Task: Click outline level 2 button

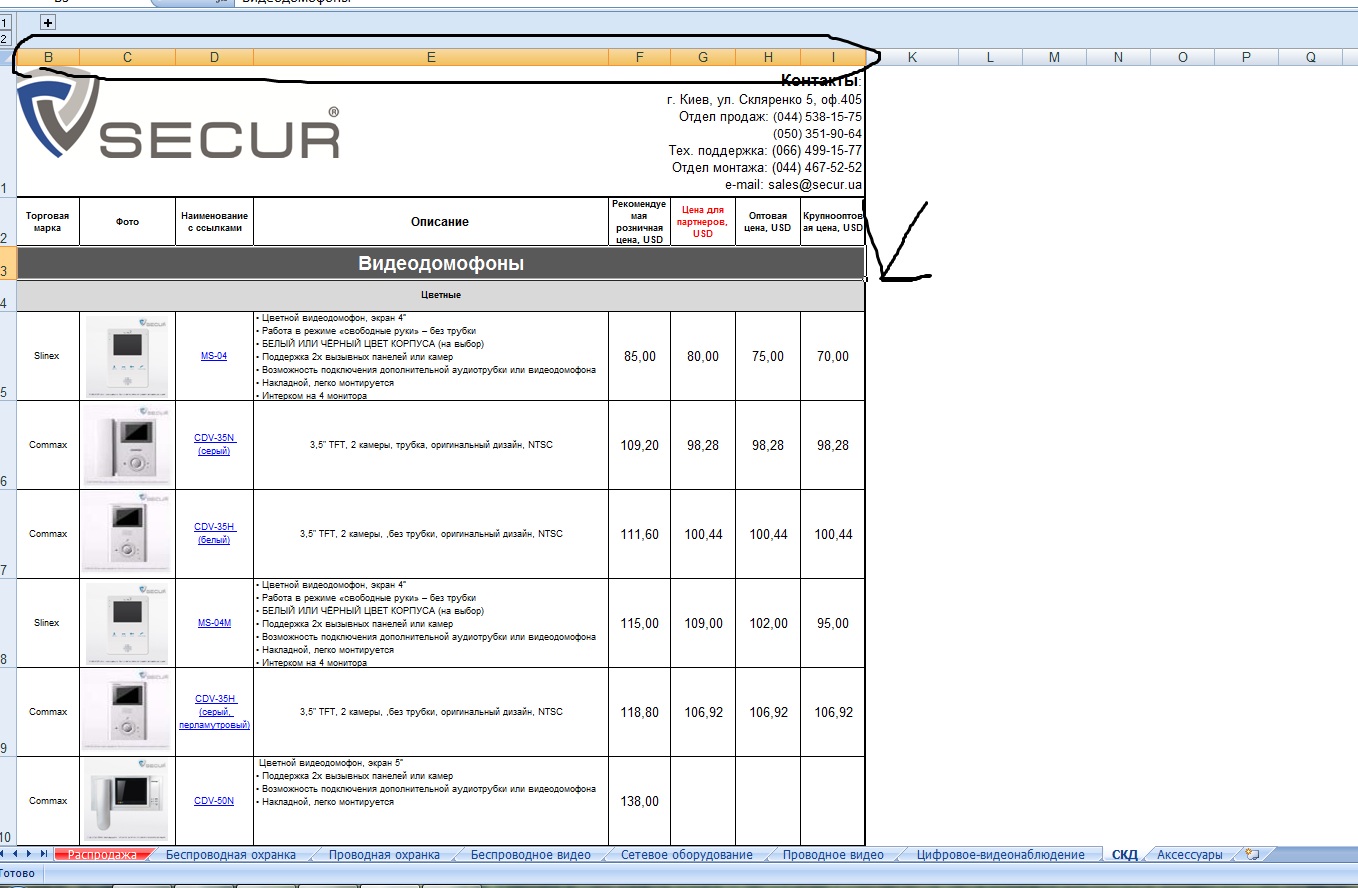Action: click(x=5, y=38)
